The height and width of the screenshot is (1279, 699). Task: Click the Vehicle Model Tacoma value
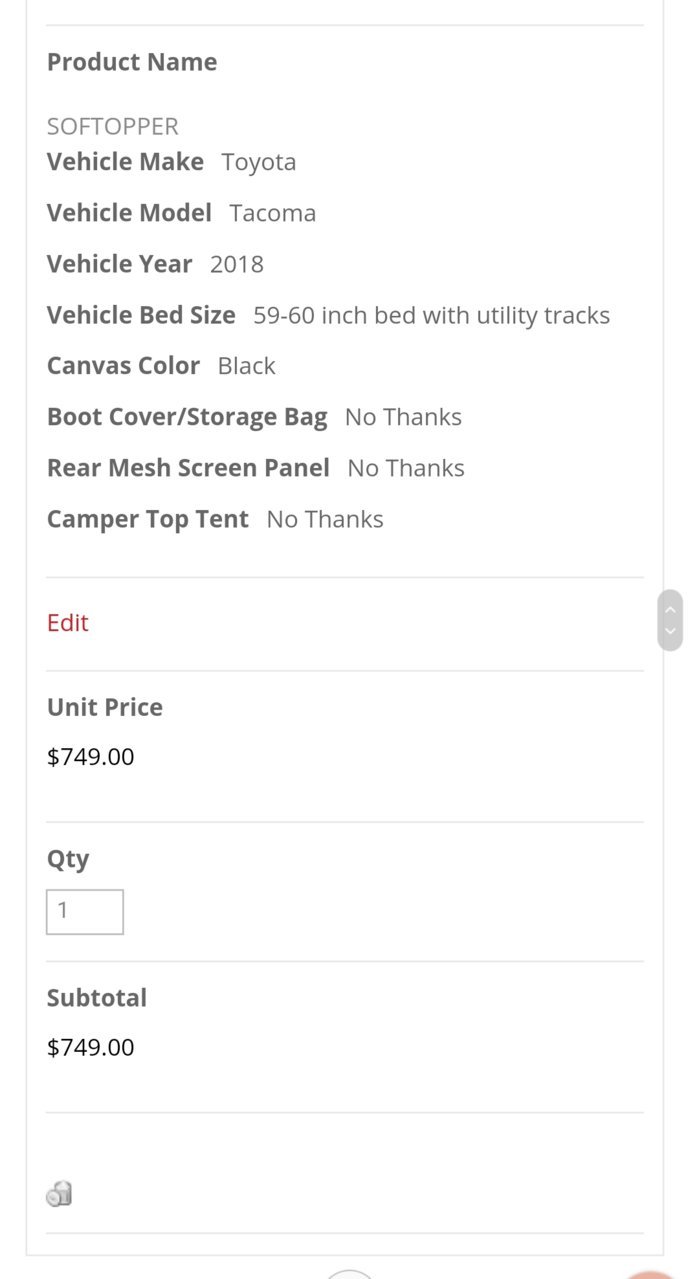[x=273, y=213]
